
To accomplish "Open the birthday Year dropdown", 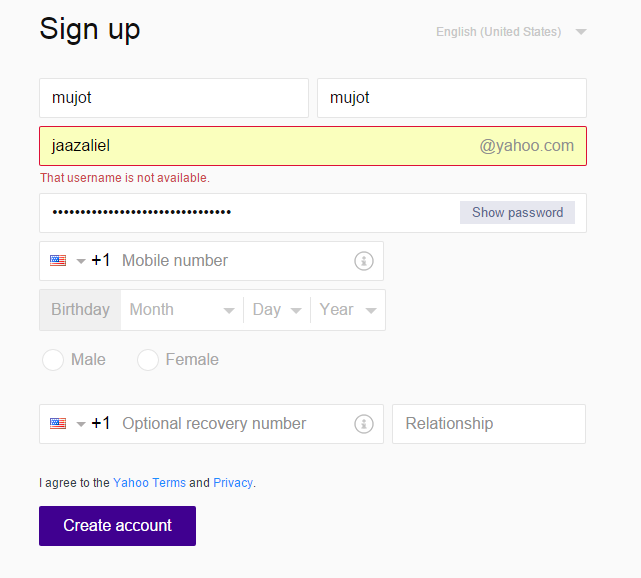I will pos(347,310).
